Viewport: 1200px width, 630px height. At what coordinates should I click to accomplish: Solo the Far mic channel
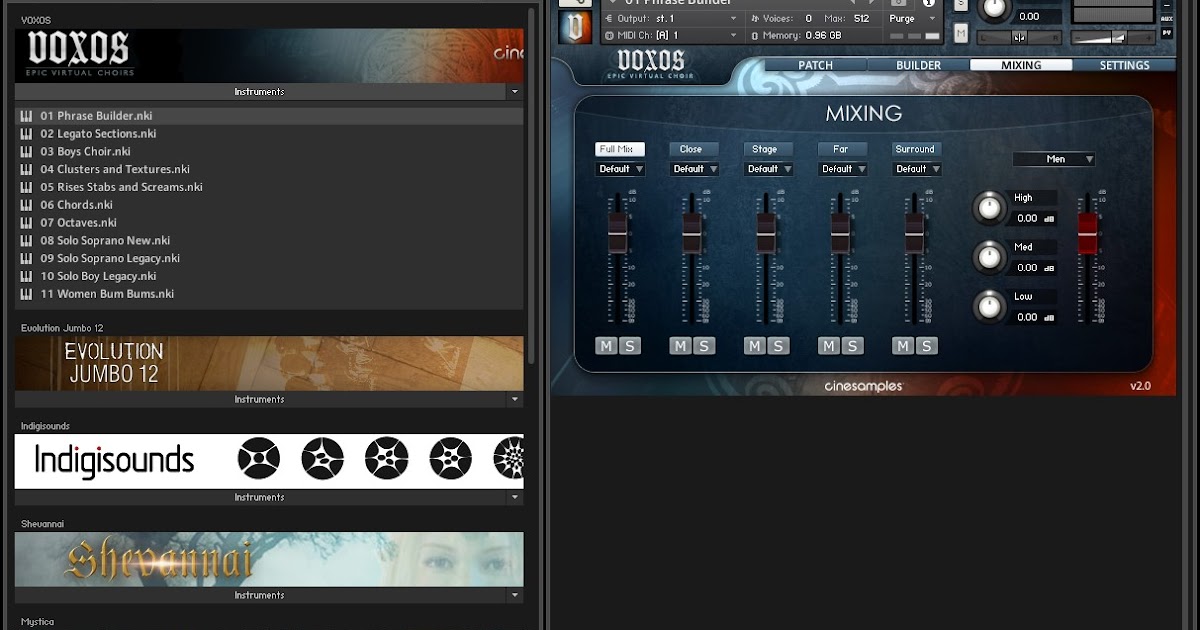pos(853,346)
